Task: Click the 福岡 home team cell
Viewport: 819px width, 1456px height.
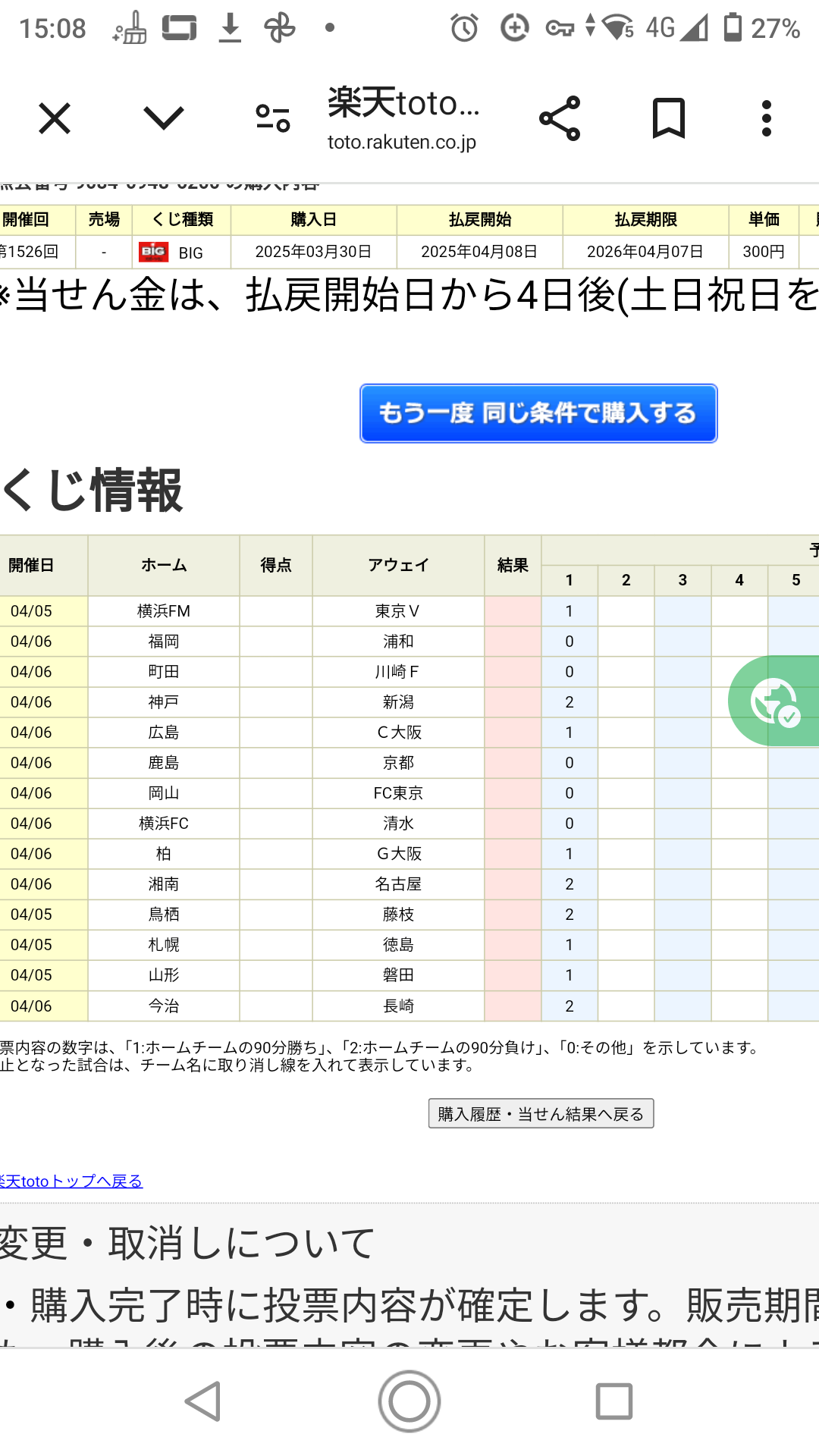Action: point(164,642)
